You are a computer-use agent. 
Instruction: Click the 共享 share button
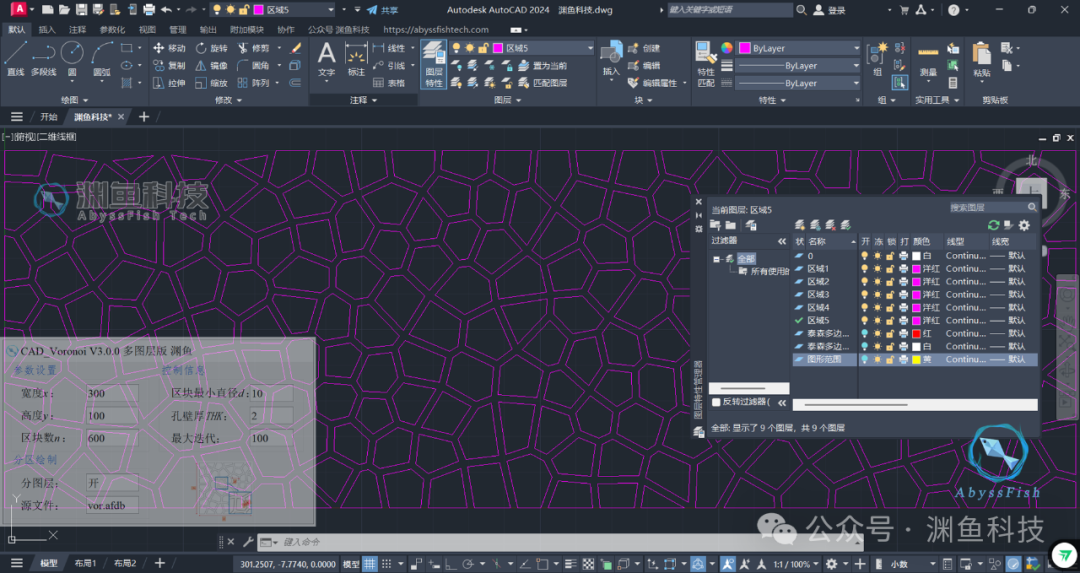point(382,10)
